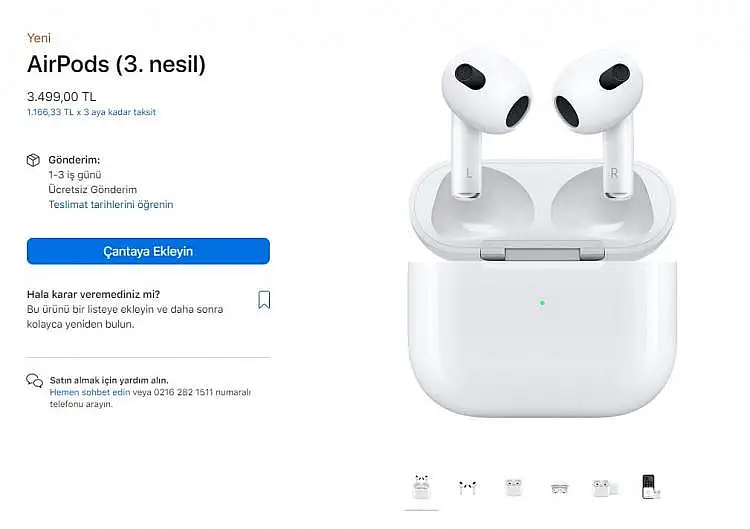The height and width of the screenshot is (529, 750).
Task: Click the shipping box icon beside Gönderim
Action: (x=33, y=160)
